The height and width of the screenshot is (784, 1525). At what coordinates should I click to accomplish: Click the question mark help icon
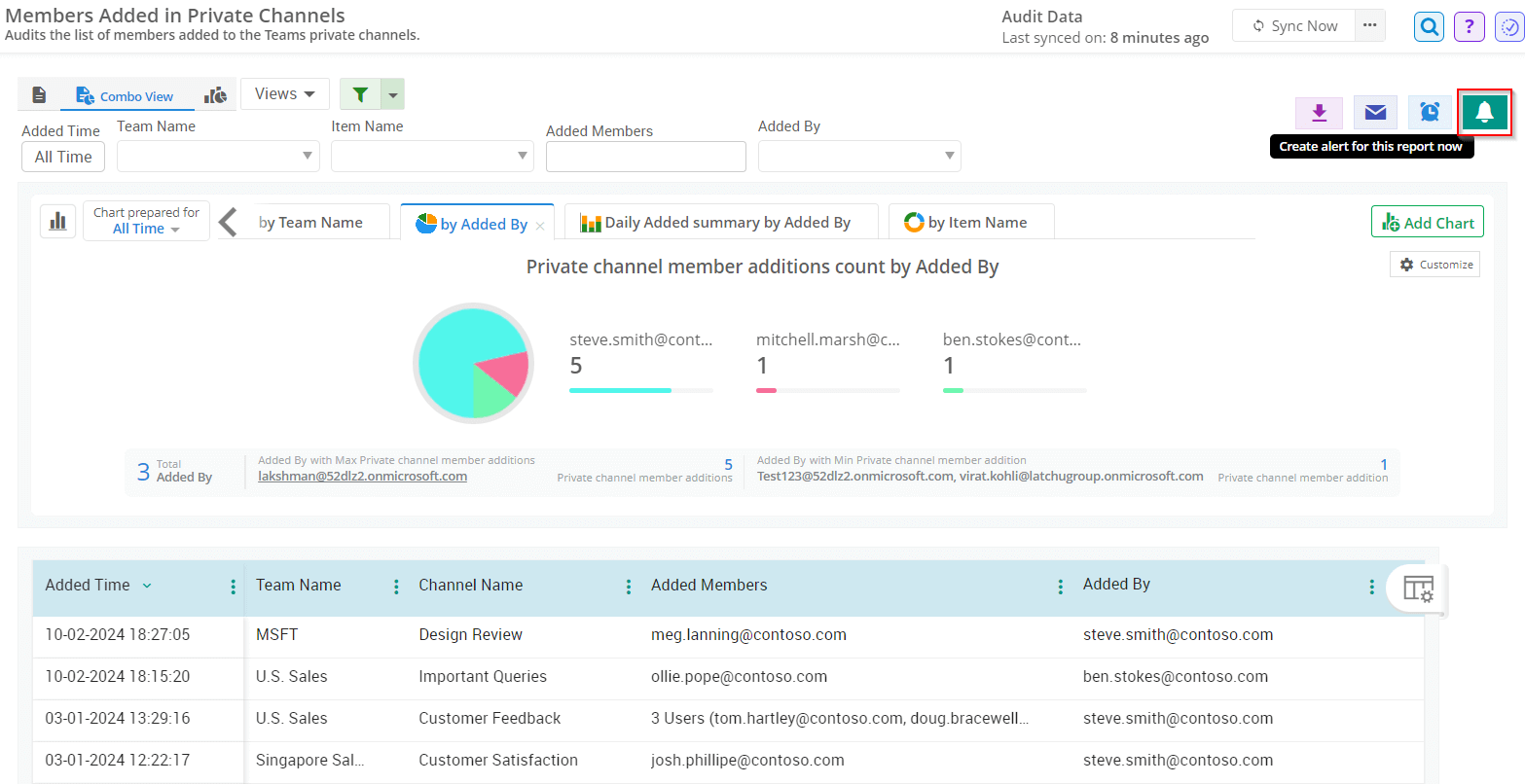pyautogui.click(x=1469, y=26)
